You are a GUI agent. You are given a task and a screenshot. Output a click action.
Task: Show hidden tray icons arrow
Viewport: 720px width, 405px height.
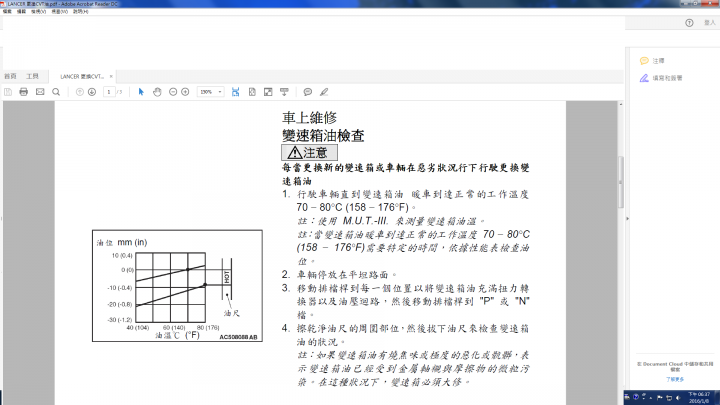651,398
